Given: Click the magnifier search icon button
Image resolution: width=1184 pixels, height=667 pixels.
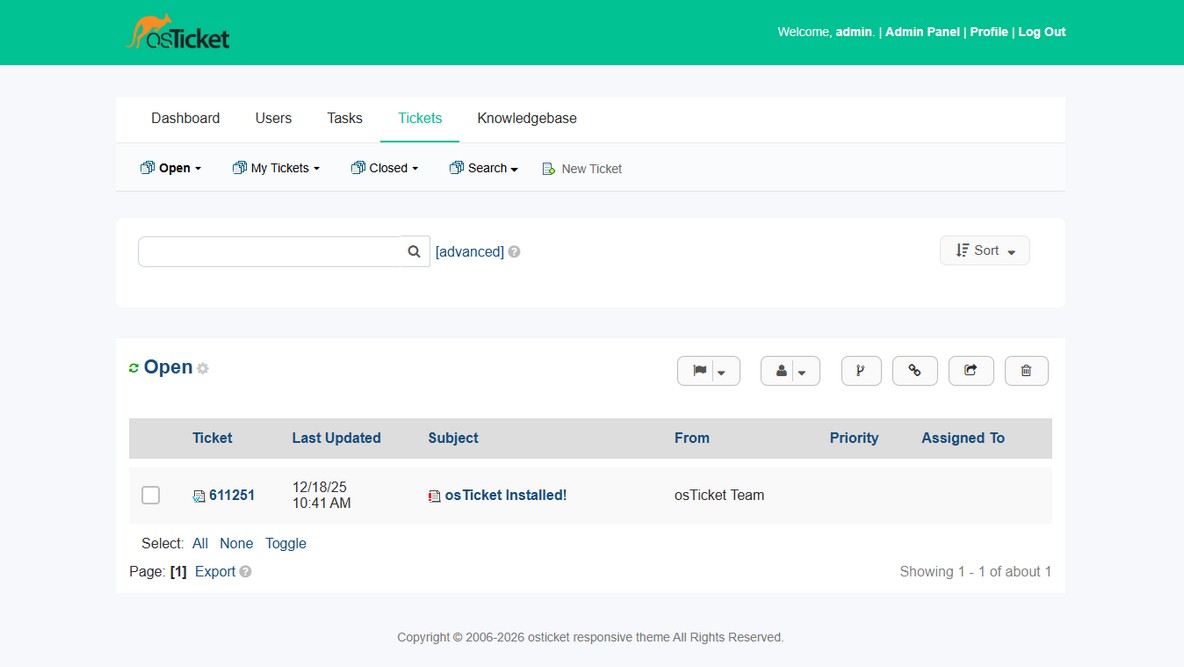Looking at the screenshot, I should coord(414,252).
